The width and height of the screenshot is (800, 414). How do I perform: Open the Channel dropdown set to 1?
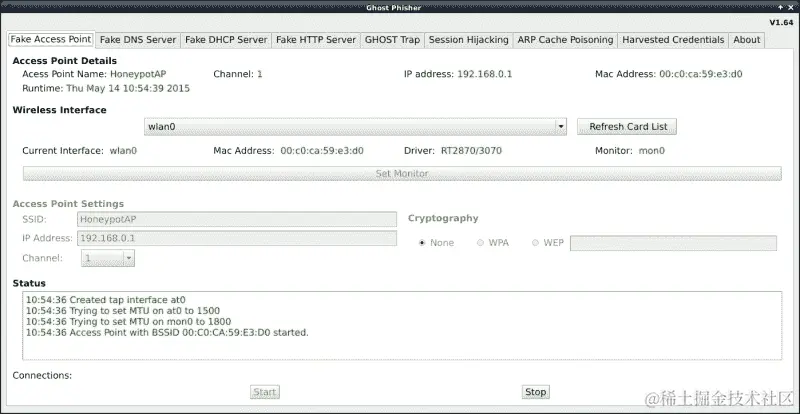point(108,258)
